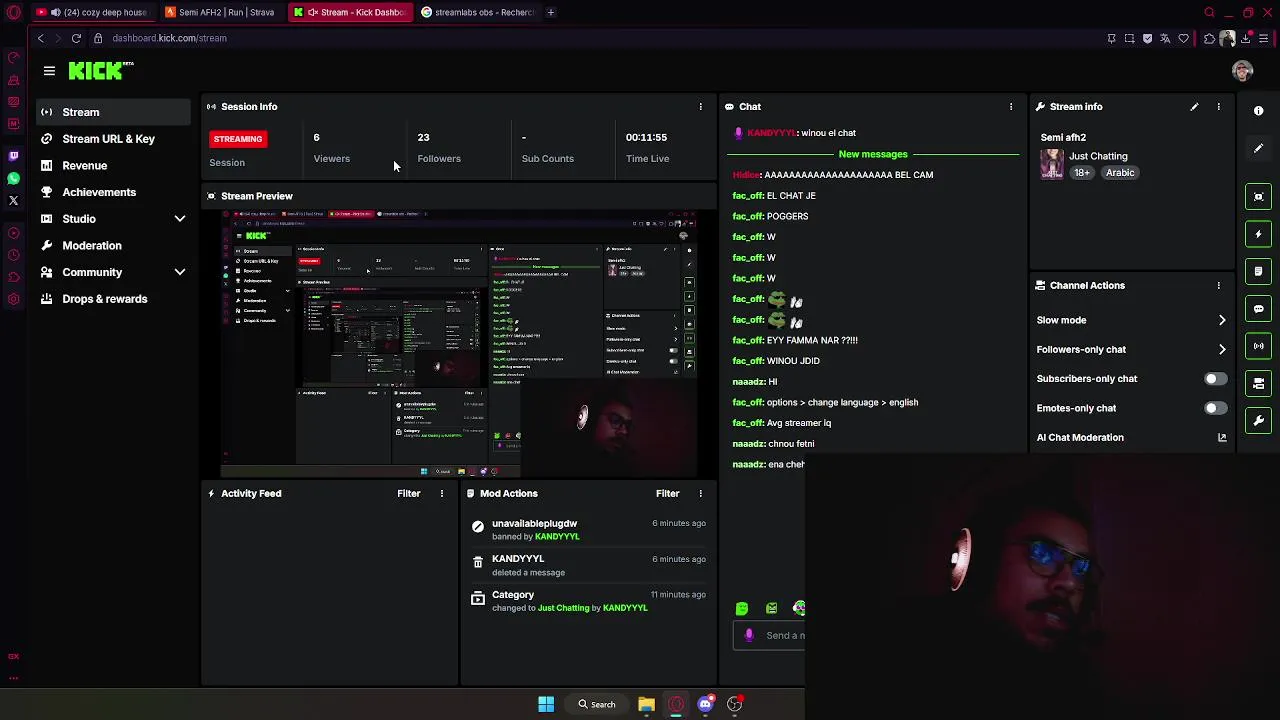The image size is (1280, 720).
Task: Open Channel Actions three-dot menu
Action: tap(1218, 285)
